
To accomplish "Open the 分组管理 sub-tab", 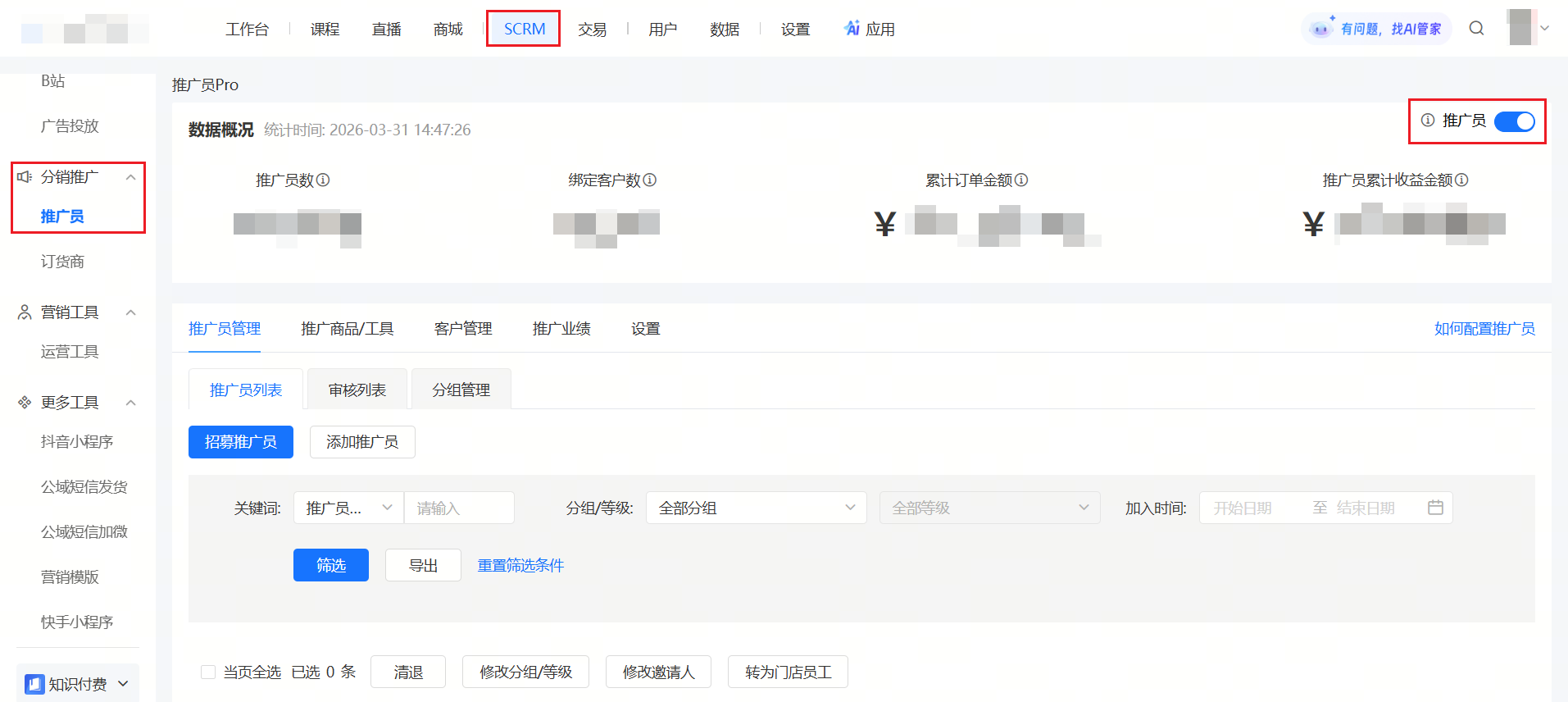I will pyautogui.click(x=461, y=390).
